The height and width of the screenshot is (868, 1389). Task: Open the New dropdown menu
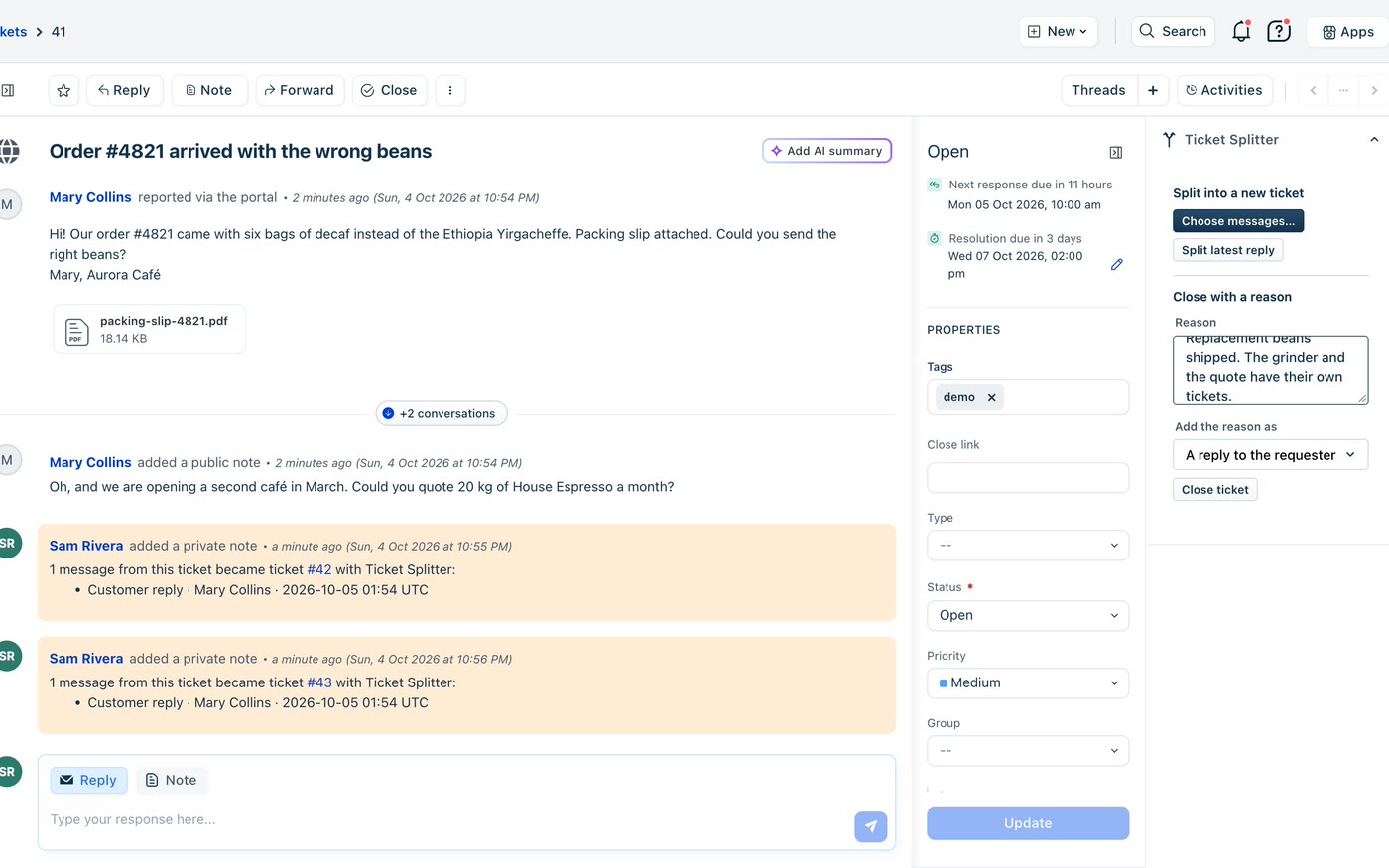[x=1058, y=31]
